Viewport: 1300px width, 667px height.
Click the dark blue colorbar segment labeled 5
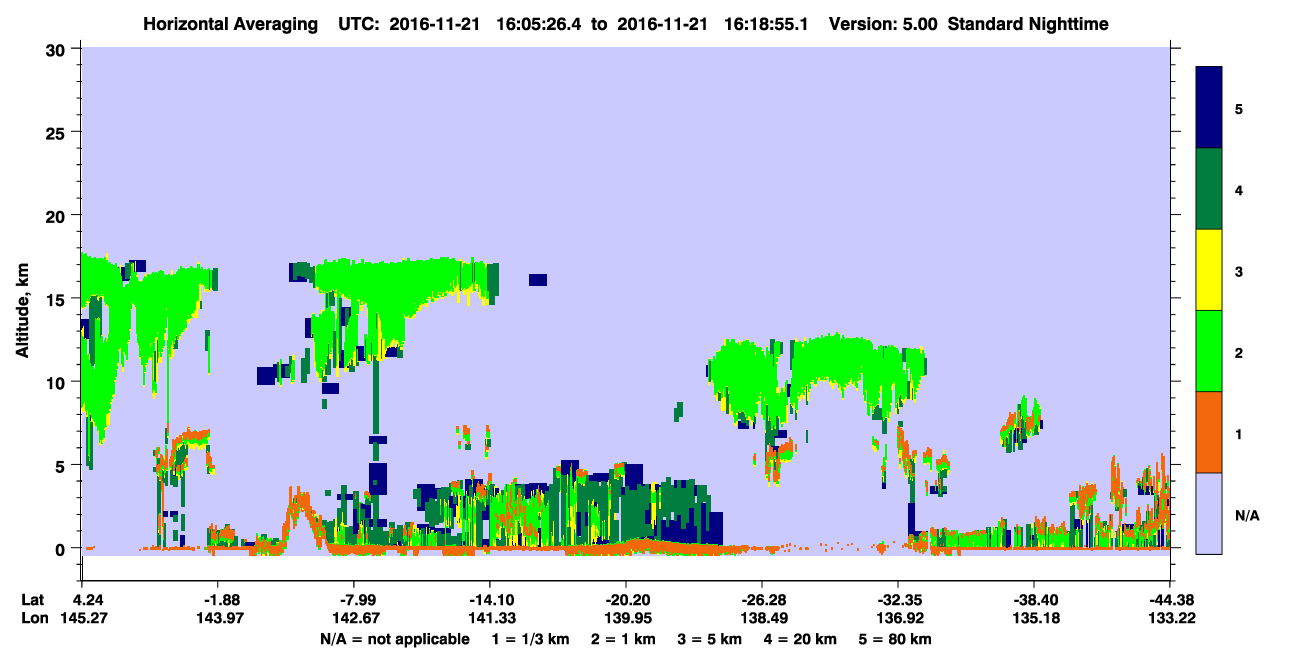click(x=1209, y=108)
